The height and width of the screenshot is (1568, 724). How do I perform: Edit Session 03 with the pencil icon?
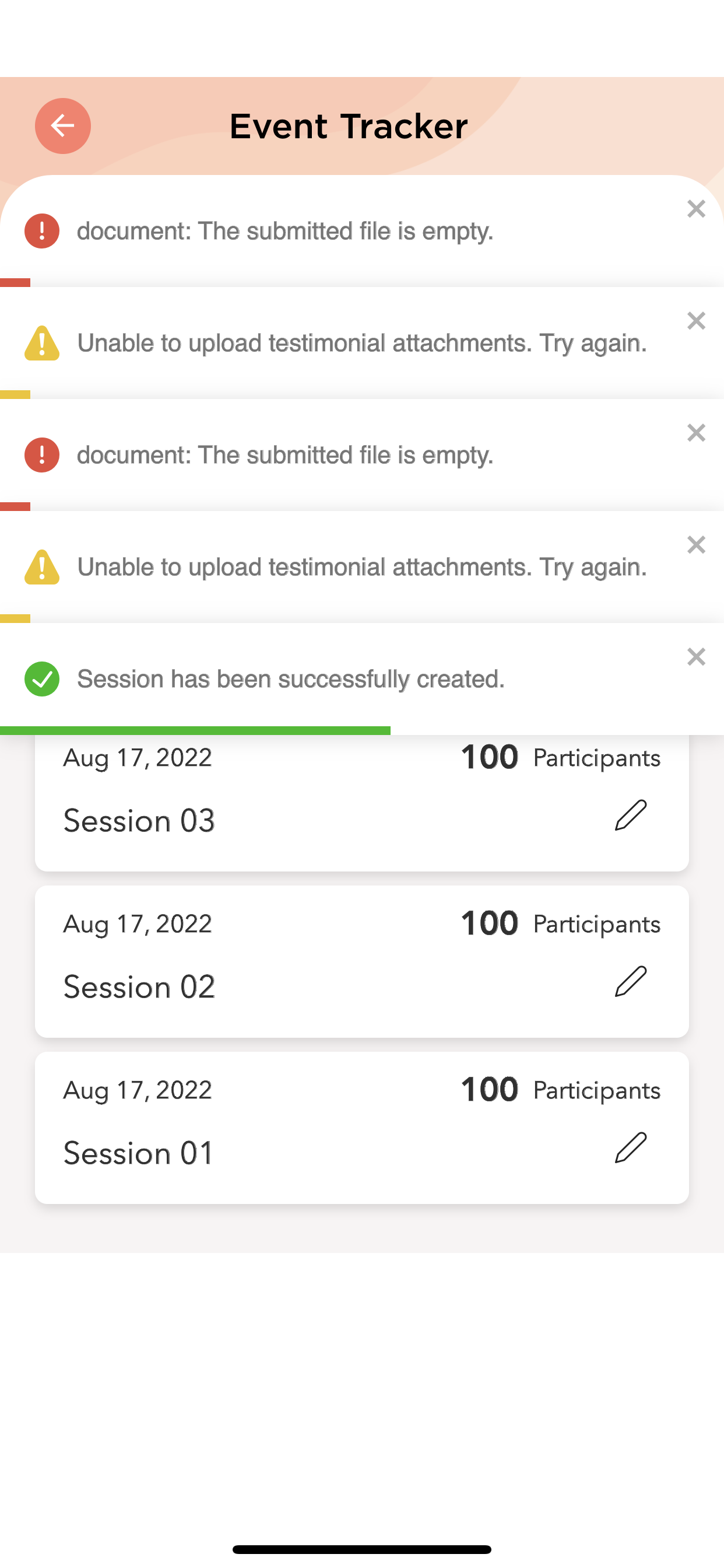[x=630, y=815]
